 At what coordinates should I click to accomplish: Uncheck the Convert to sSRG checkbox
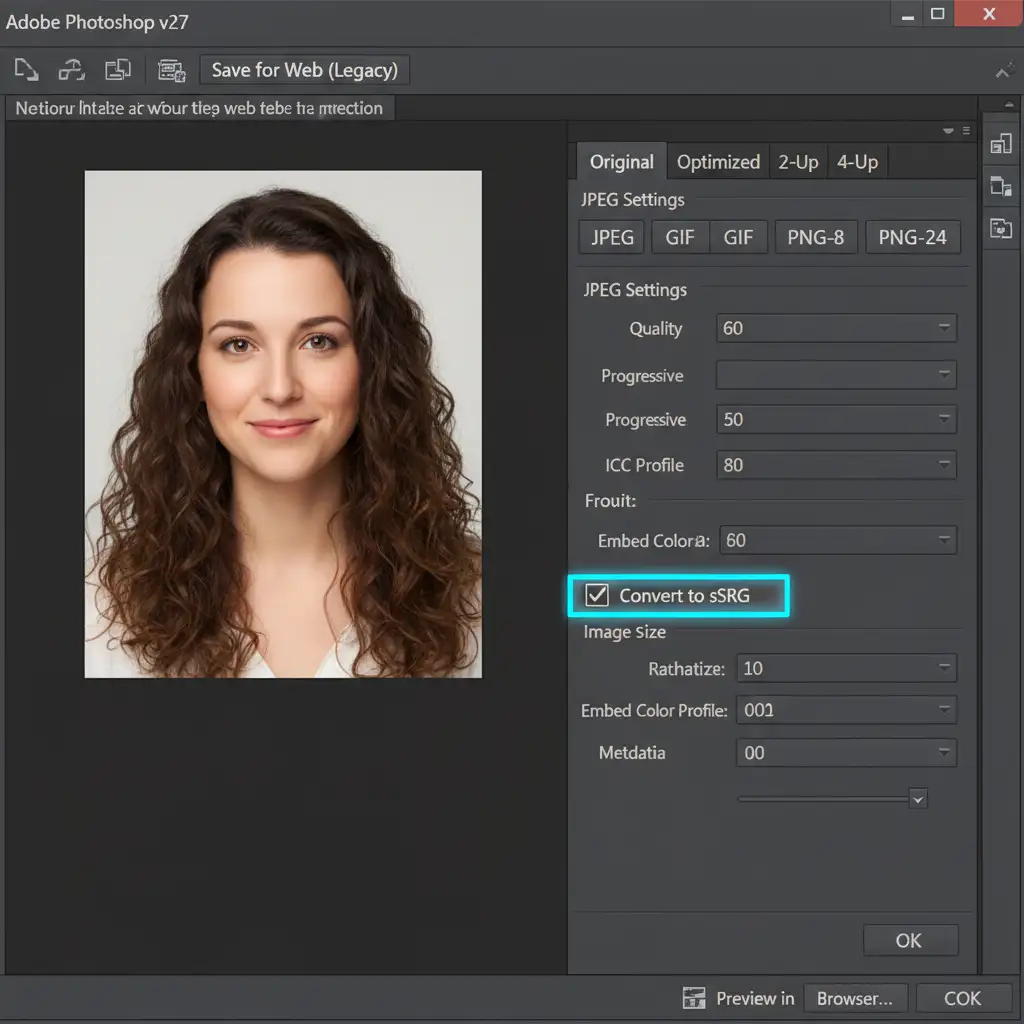[597, 595]
